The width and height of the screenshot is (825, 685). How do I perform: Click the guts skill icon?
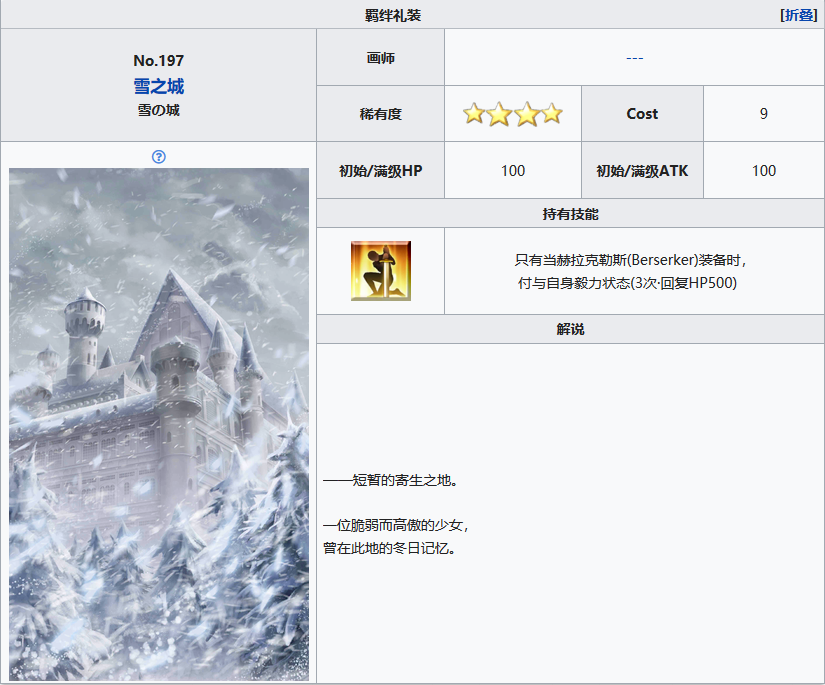coord(380,271)
